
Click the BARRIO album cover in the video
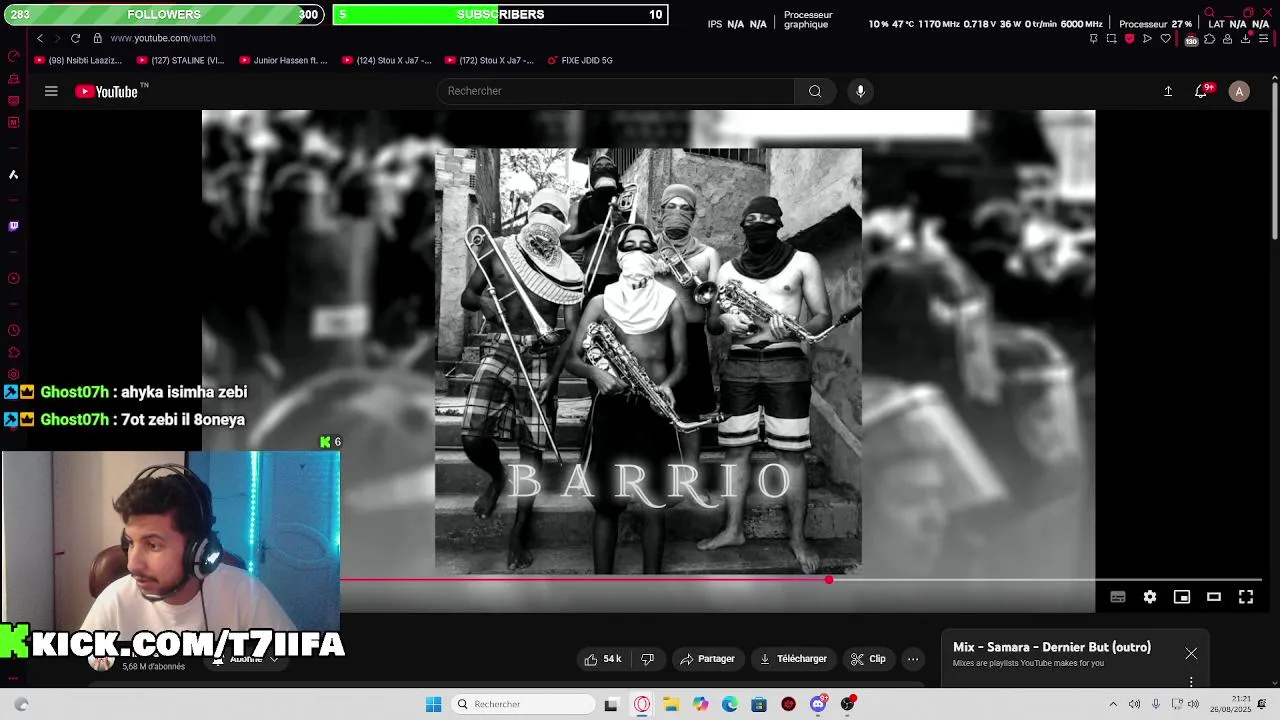tap(648, 362)
